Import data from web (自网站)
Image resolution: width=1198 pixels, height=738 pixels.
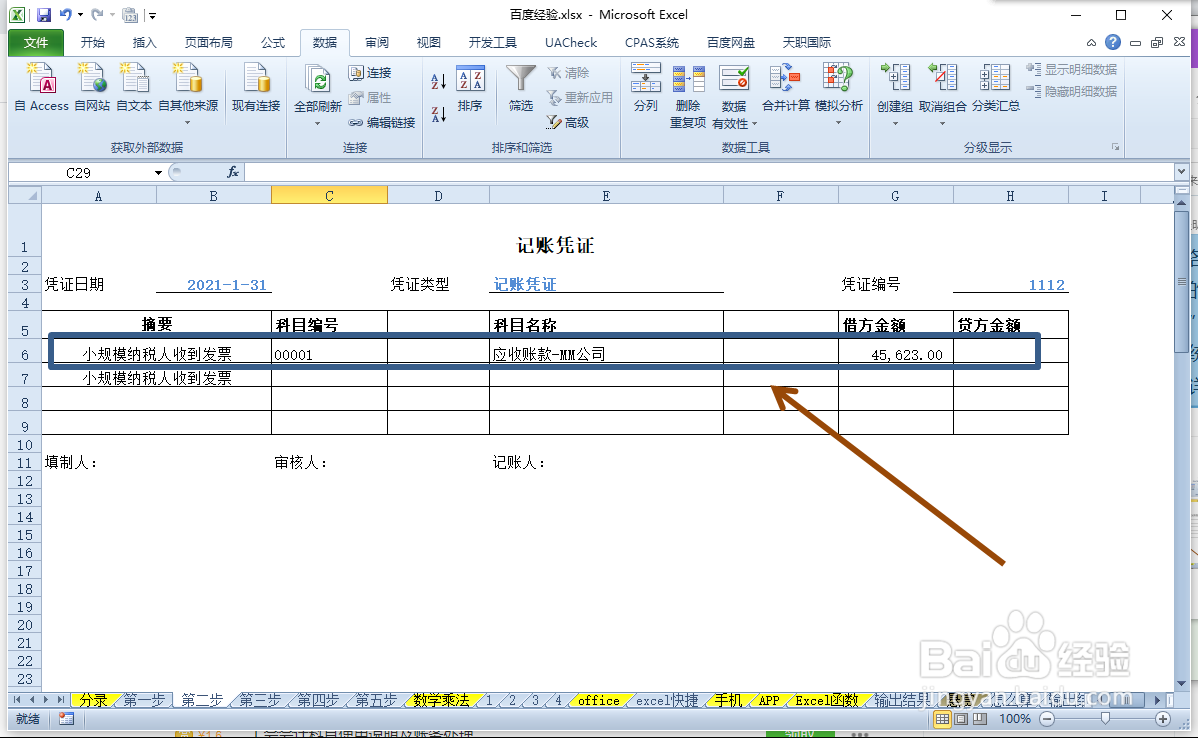coord(92,87)
